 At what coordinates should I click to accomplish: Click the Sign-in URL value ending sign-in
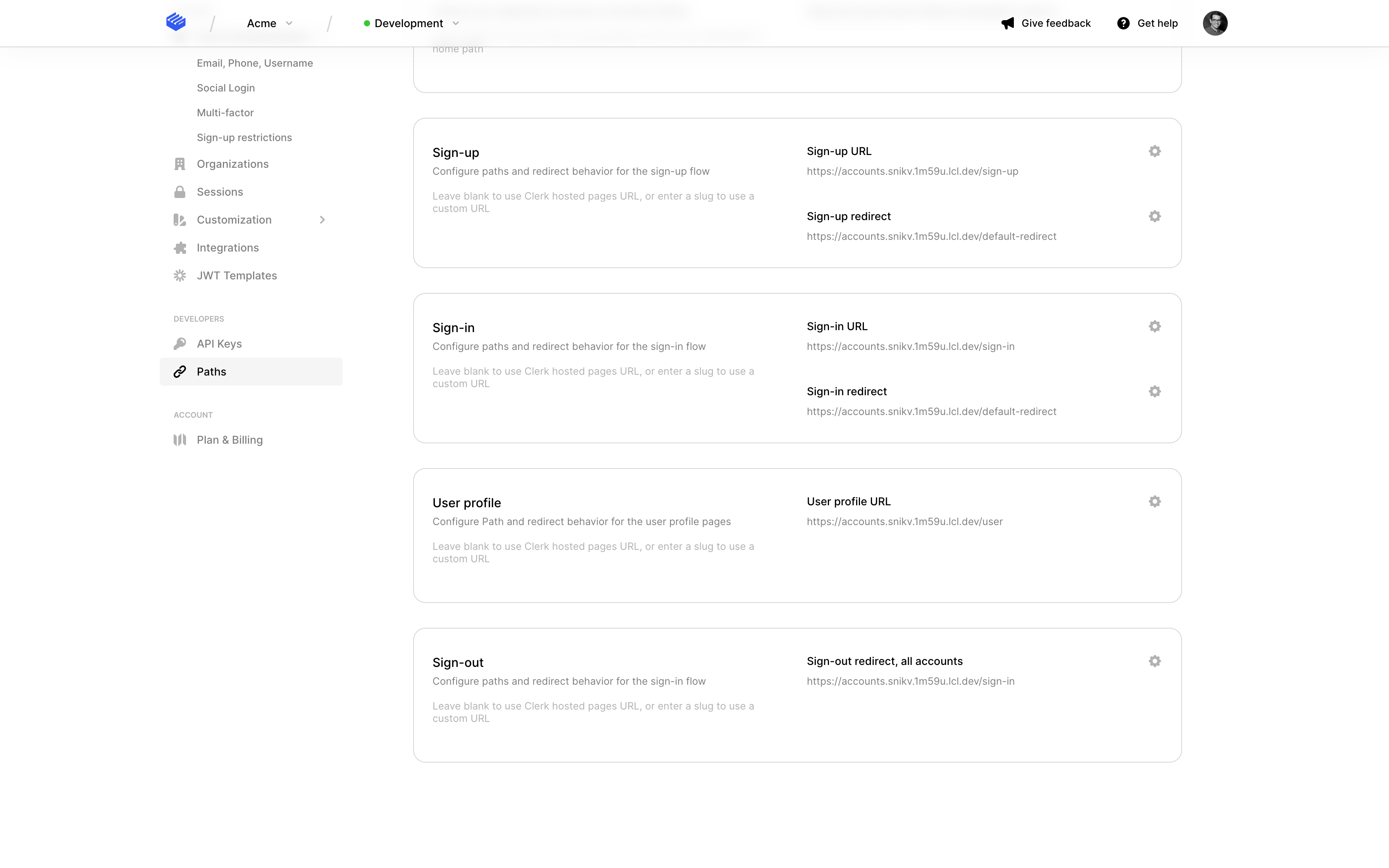point(910,346)
